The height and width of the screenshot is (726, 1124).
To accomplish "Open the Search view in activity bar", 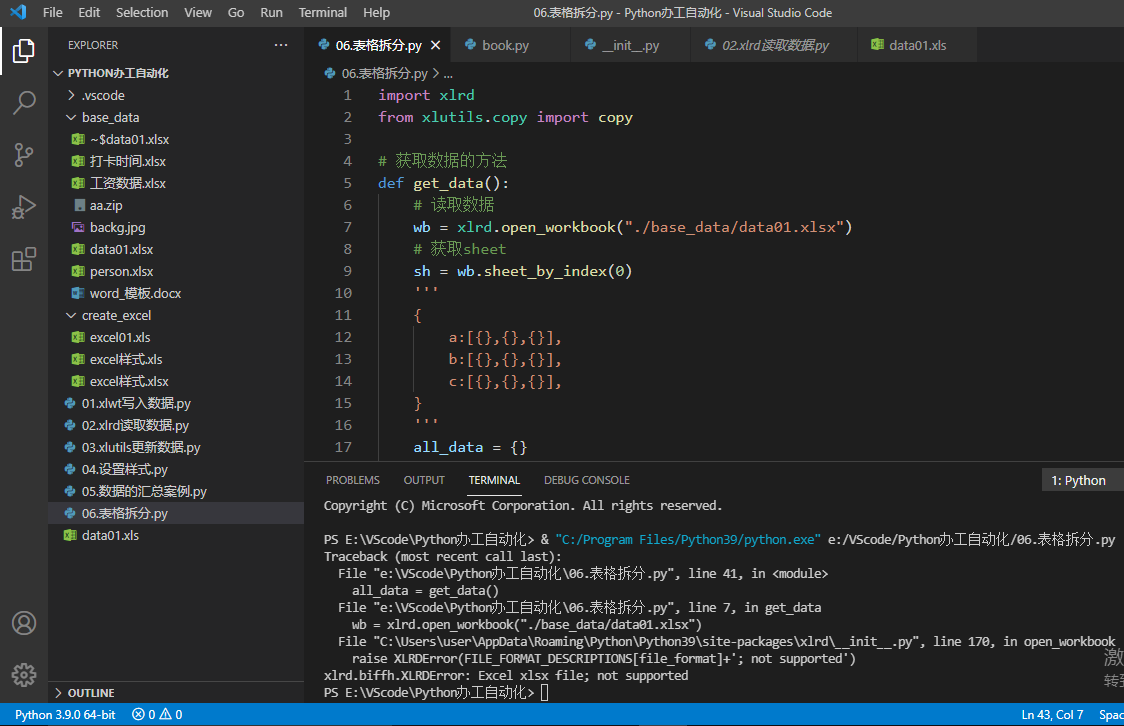I will coord(24,102).
